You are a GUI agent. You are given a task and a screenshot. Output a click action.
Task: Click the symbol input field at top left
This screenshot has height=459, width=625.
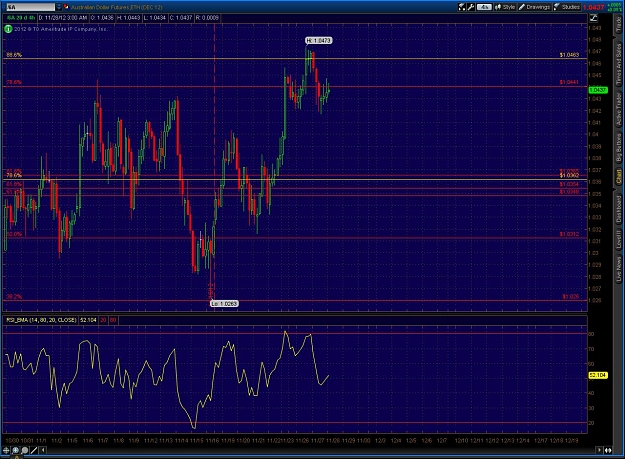30,7
